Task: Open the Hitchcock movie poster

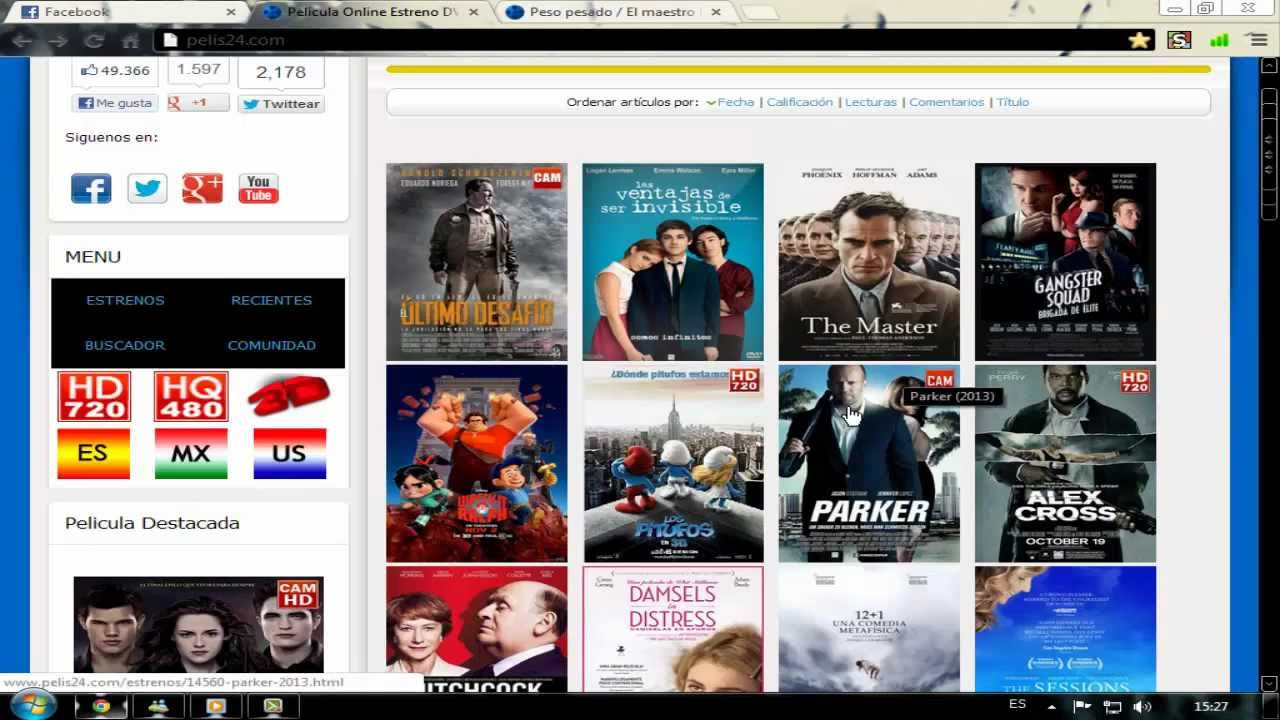Action: point(477,629)
